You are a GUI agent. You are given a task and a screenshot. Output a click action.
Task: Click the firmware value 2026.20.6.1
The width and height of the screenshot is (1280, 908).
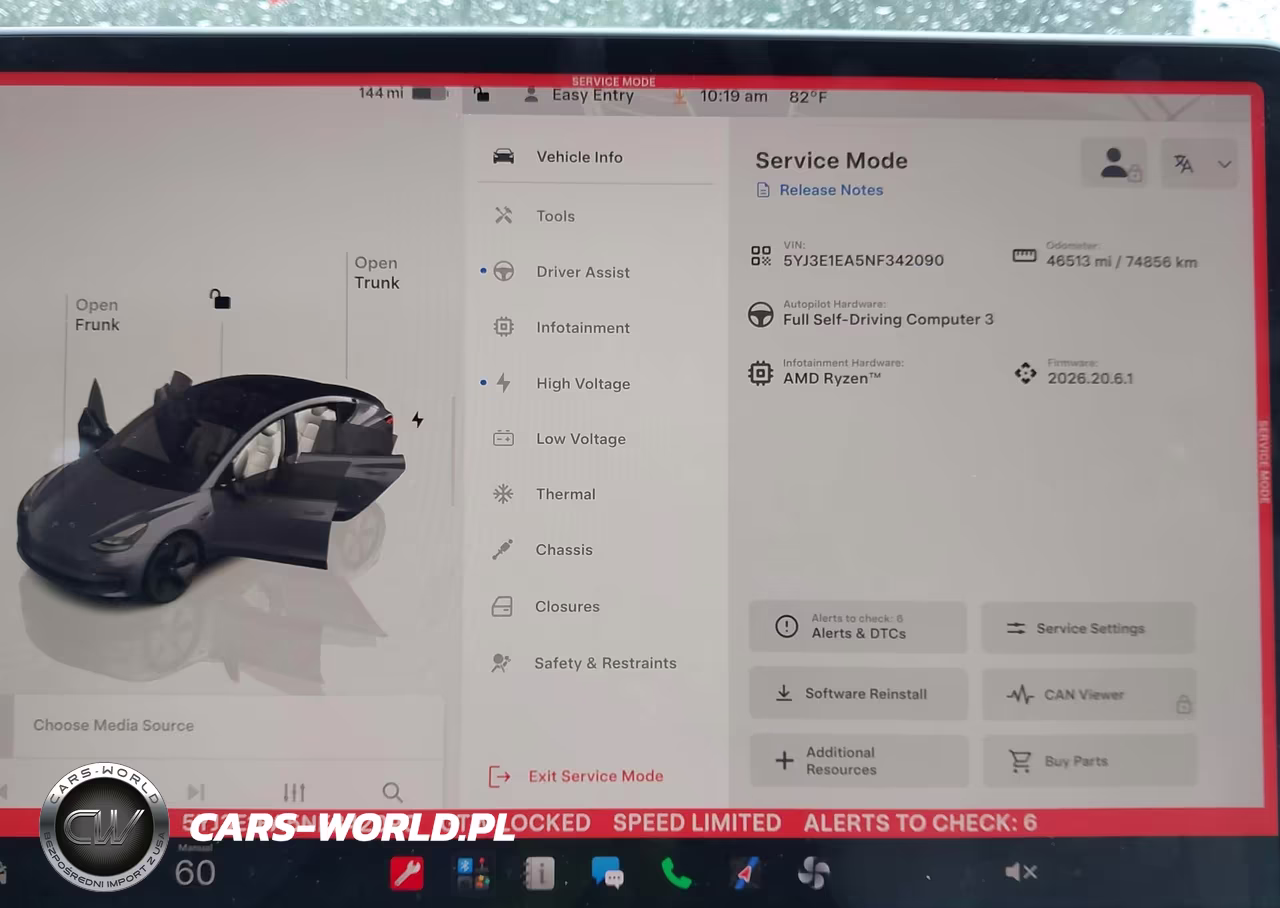[1090, 378]
